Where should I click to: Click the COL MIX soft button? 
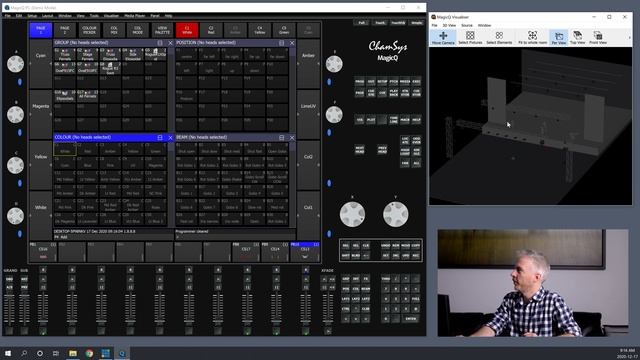(x=114, y=30)
